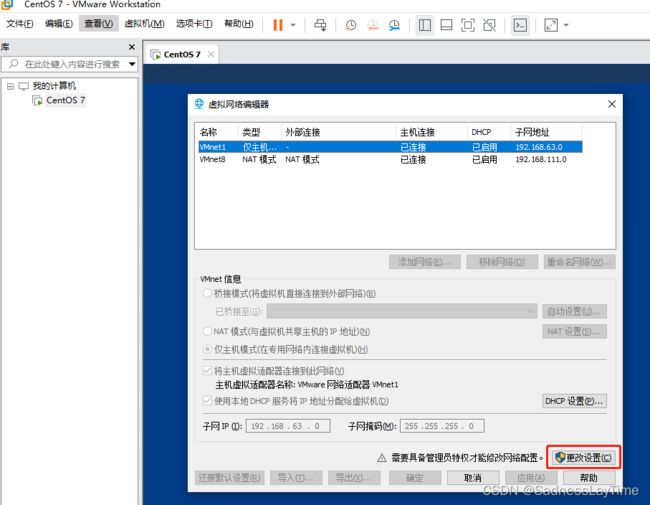Open the 已桥接至 dropdown
This screenshot has height=505, width=650.
[402, 311]
